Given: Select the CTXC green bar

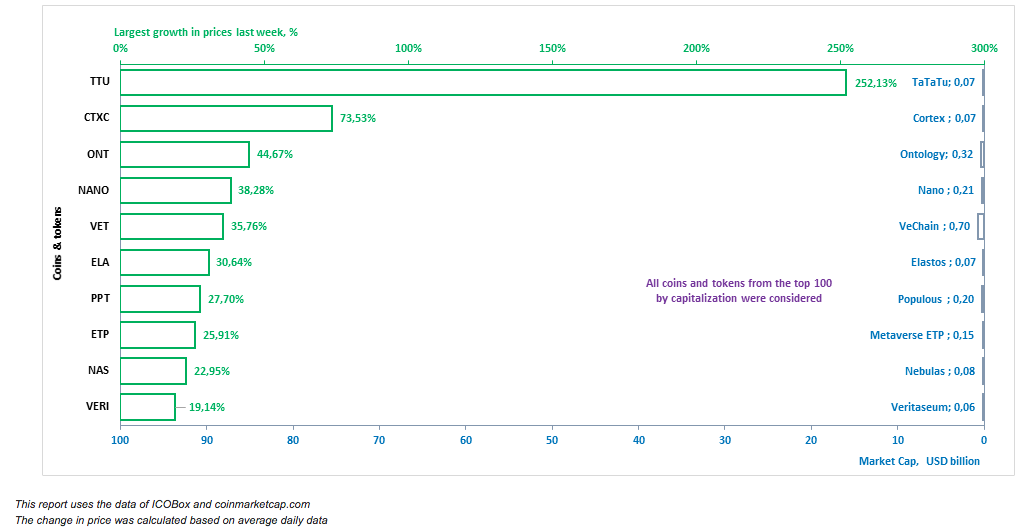Looking at the screenshot, I should (x=226, y=118).
